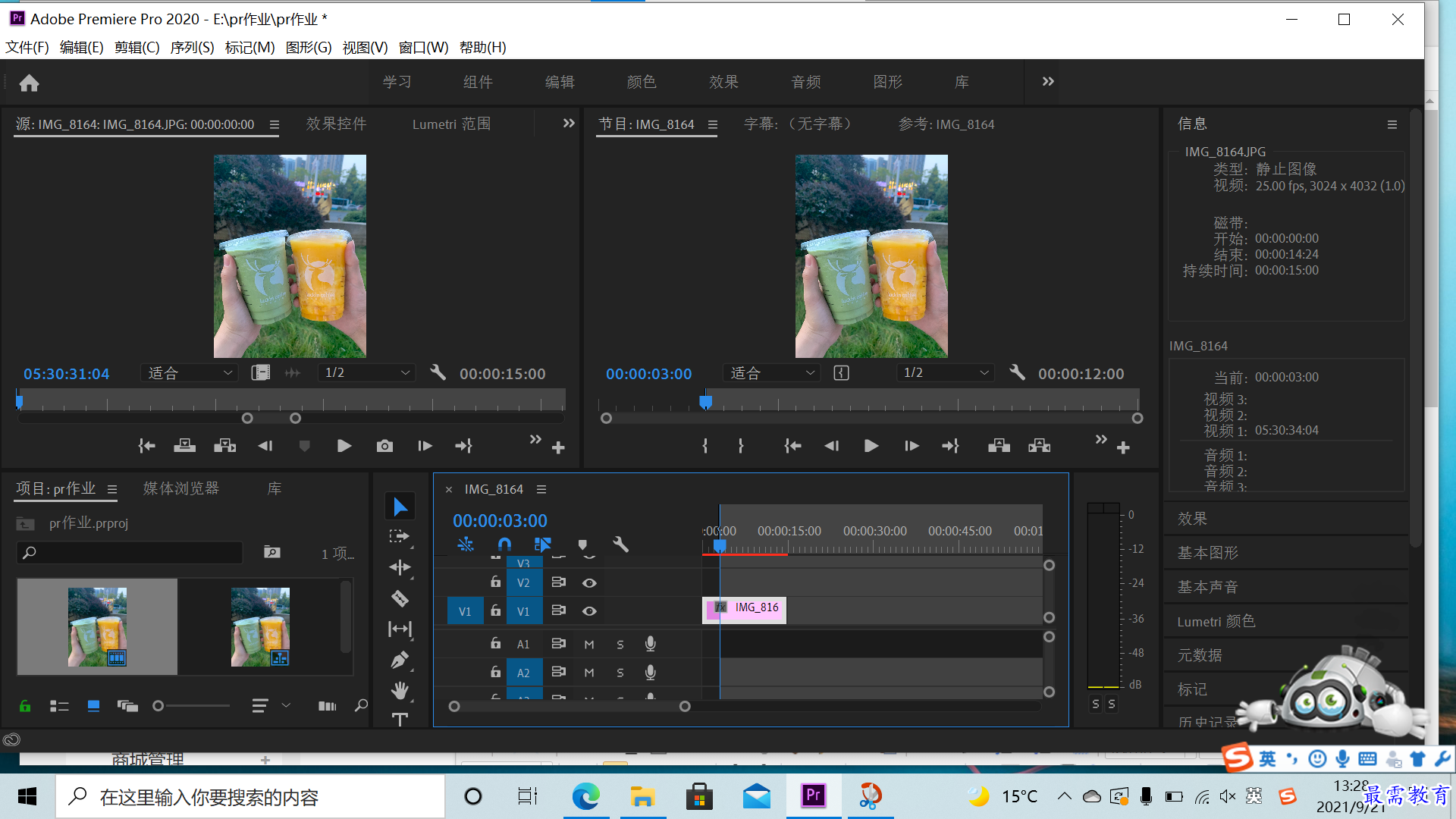Select the Razor tool
The image size is (1456, 819).
pyautogui.click(x=400, y=598)
